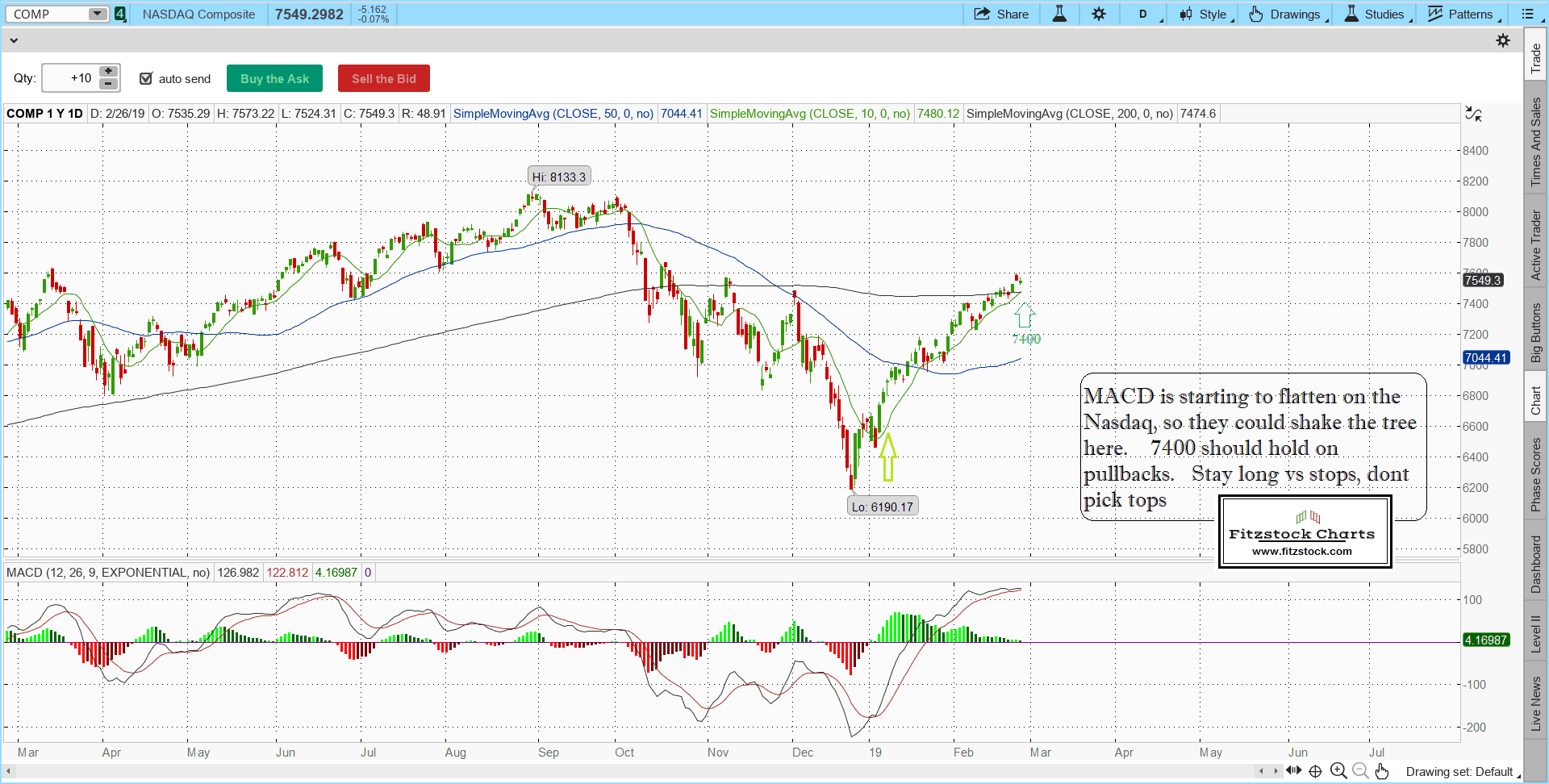The height and width of the screenshot is (784, 1549).
Task: Click the time axis expand arrows icon
Action: [x=1294, y=771]
